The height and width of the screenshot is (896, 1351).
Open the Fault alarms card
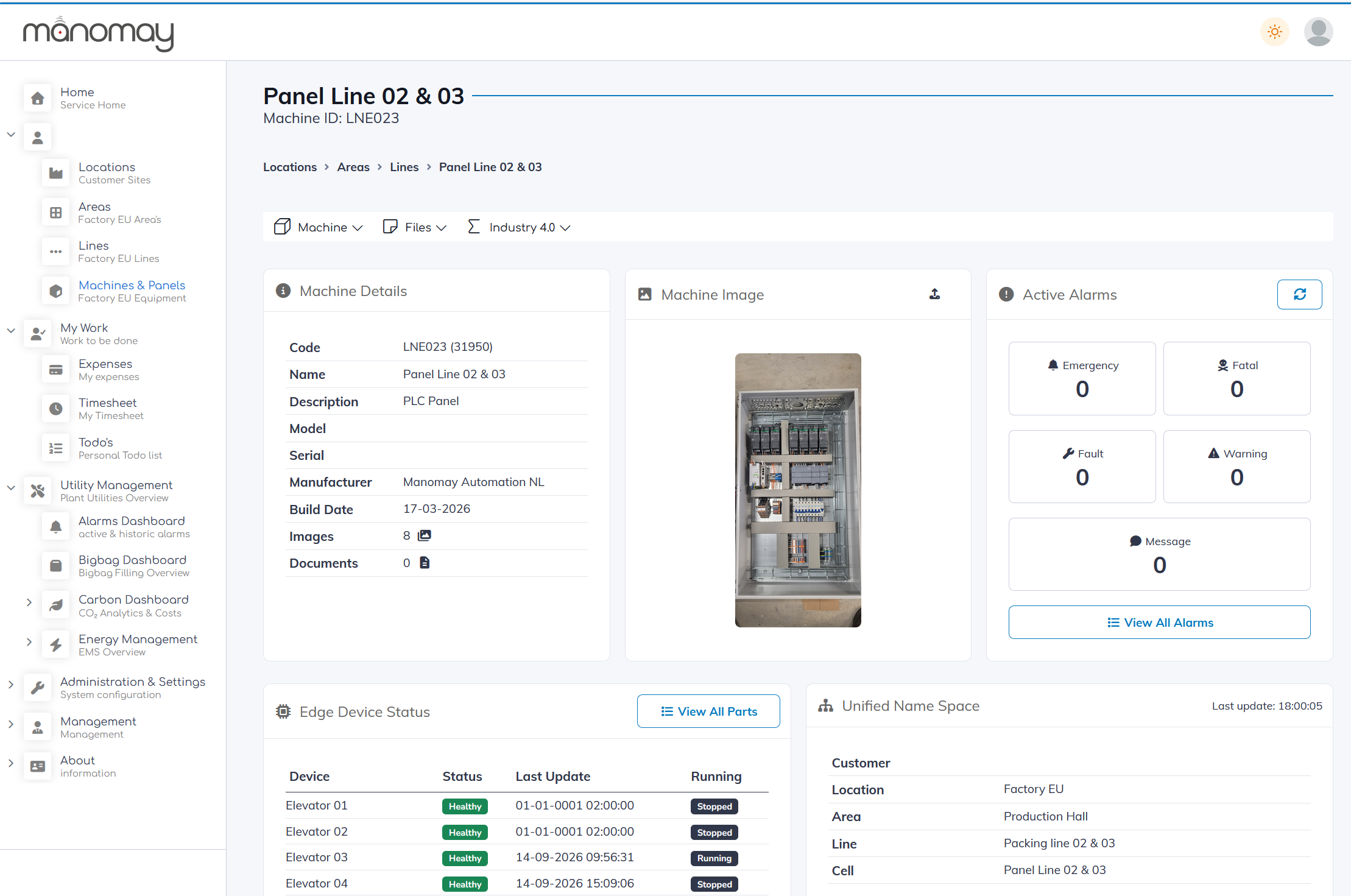(1082, 467)
